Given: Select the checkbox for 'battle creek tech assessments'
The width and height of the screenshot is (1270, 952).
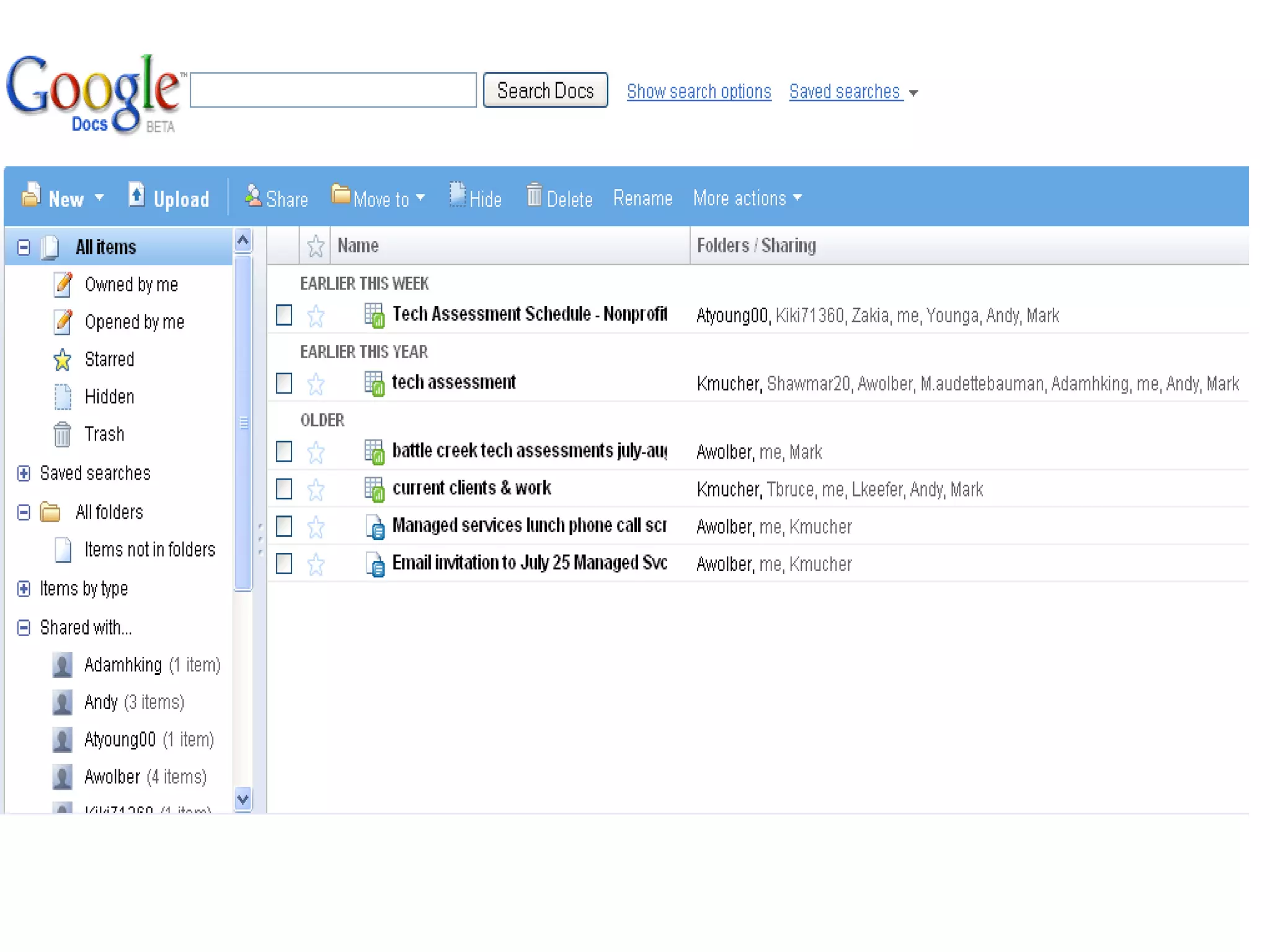Looking at the screenshot, I should [284, 452].
